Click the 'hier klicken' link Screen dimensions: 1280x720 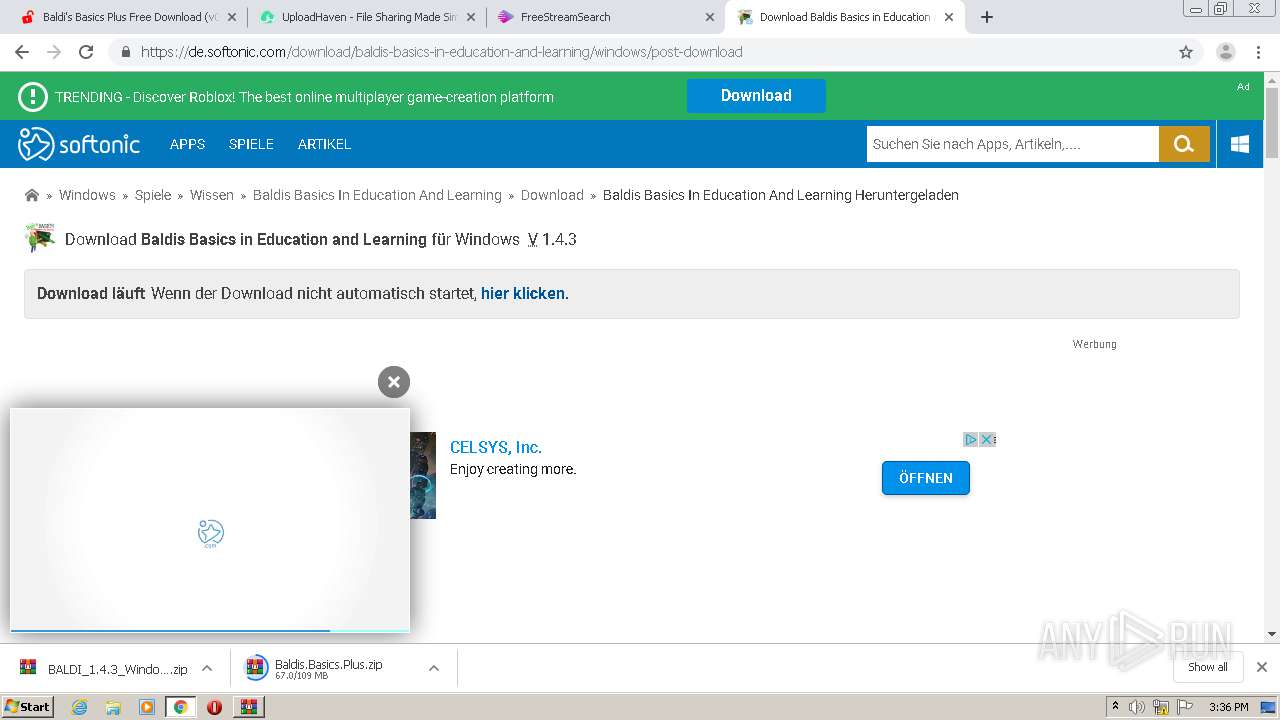tap(523, 294)
